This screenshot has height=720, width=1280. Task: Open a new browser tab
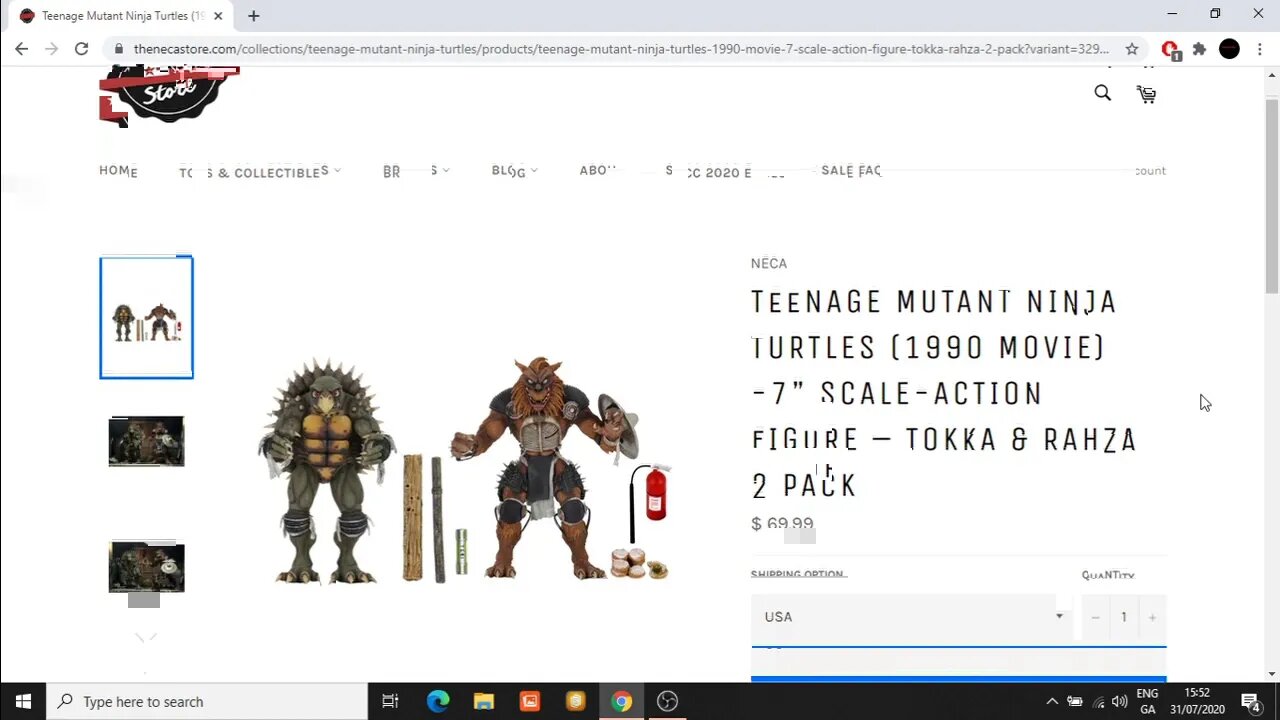(253, 16)
